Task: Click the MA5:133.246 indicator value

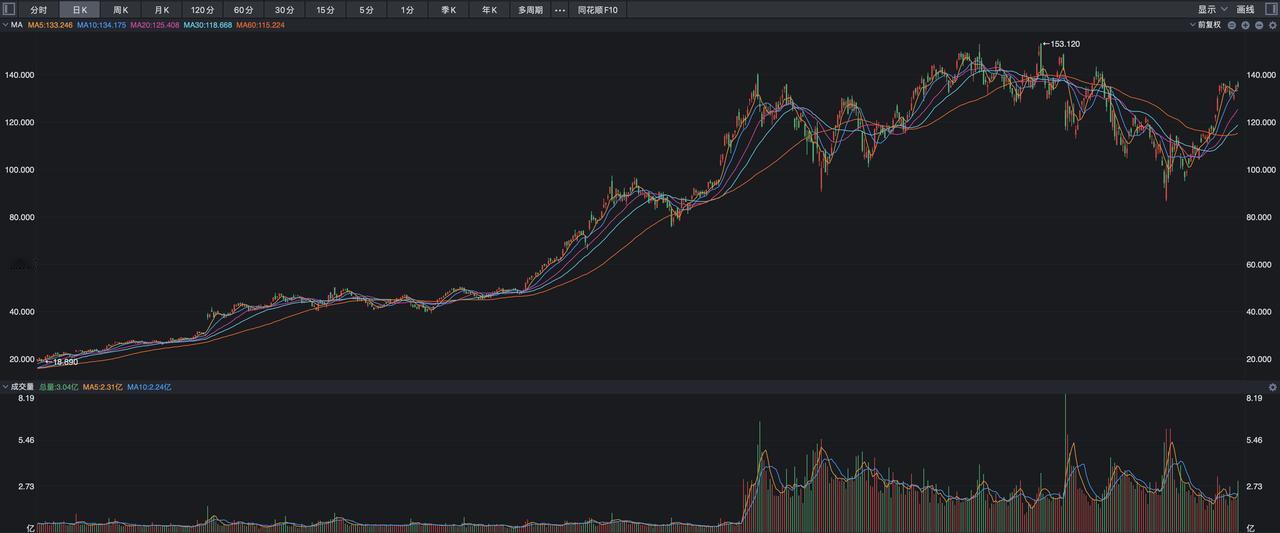Action: (50, 25)
